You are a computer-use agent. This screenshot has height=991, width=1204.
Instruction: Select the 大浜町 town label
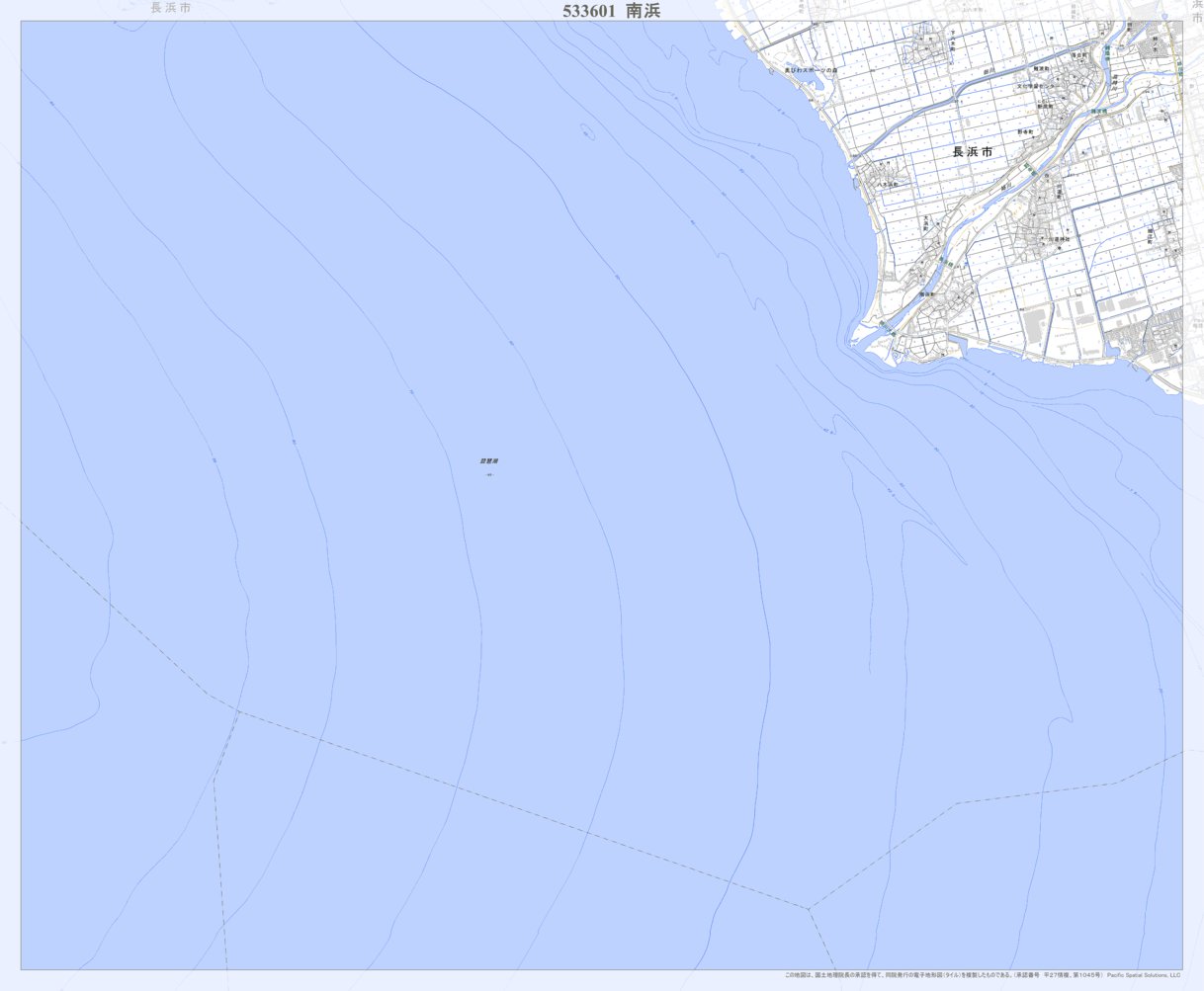point(927,221)
